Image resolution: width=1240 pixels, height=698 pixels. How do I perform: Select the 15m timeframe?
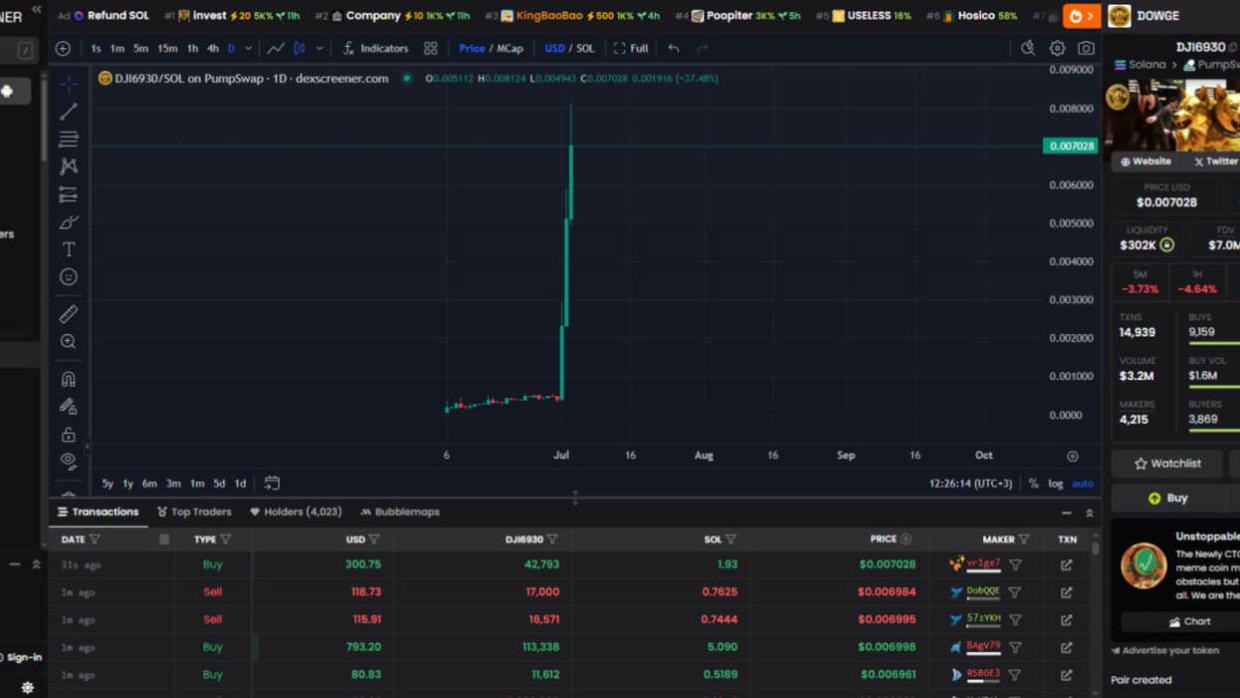pyautogui.click(x=167, y=48)
